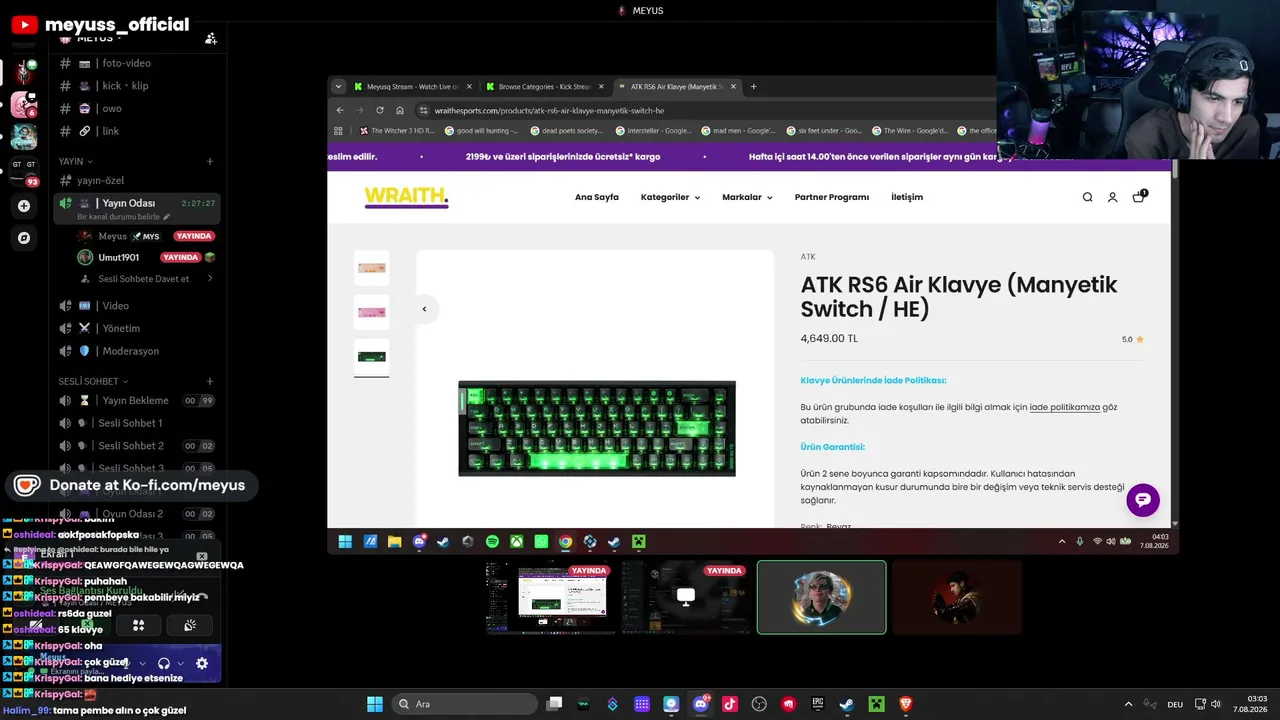This screenshot has height=720, width=1280.
Task: Create a channel in the YAYIN category
Action: point(210,161)
